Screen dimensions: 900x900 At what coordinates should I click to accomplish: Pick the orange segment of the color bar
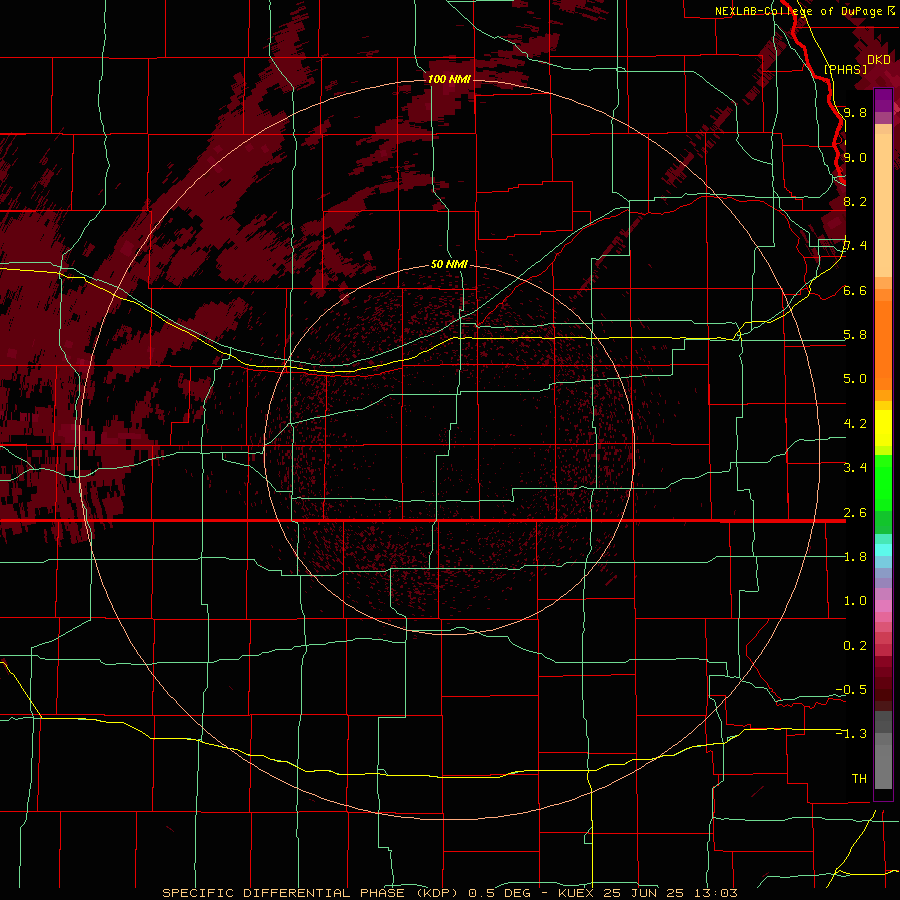tap(883, 346)
